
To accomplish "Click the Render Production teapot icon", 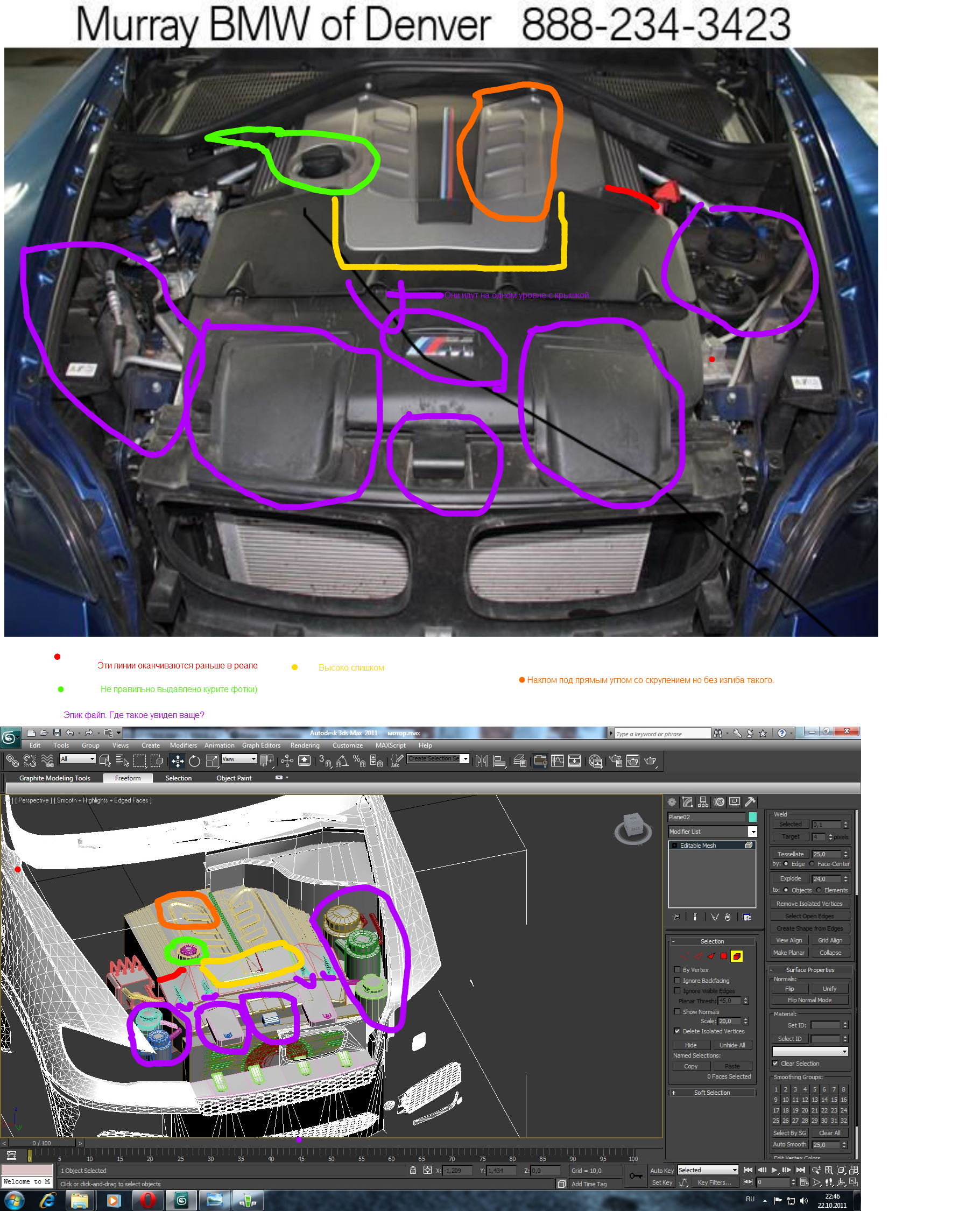I will pos(650,761).
